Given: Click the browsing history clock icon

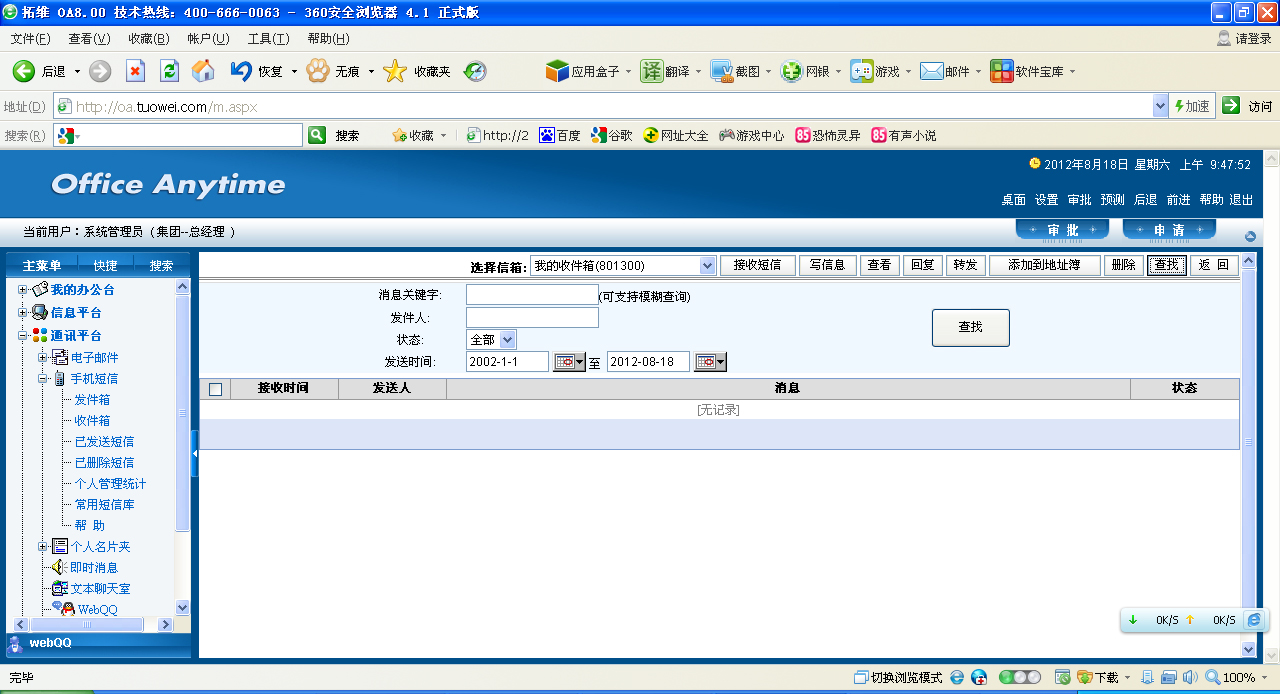Looking at the screenshot, I should click(x=475, y=71).
